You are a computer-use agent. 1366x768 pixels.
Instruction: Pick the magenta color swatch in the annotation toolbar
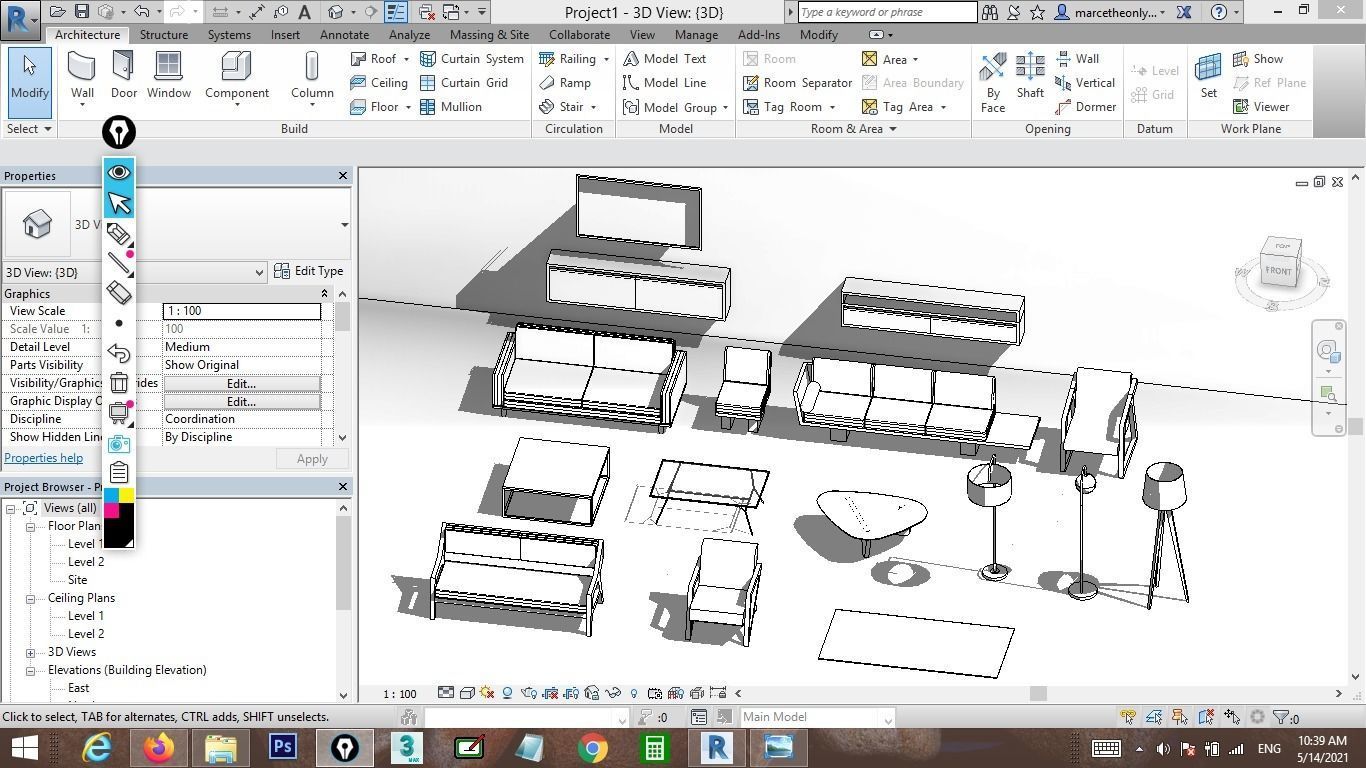click(x=112, y=512)
